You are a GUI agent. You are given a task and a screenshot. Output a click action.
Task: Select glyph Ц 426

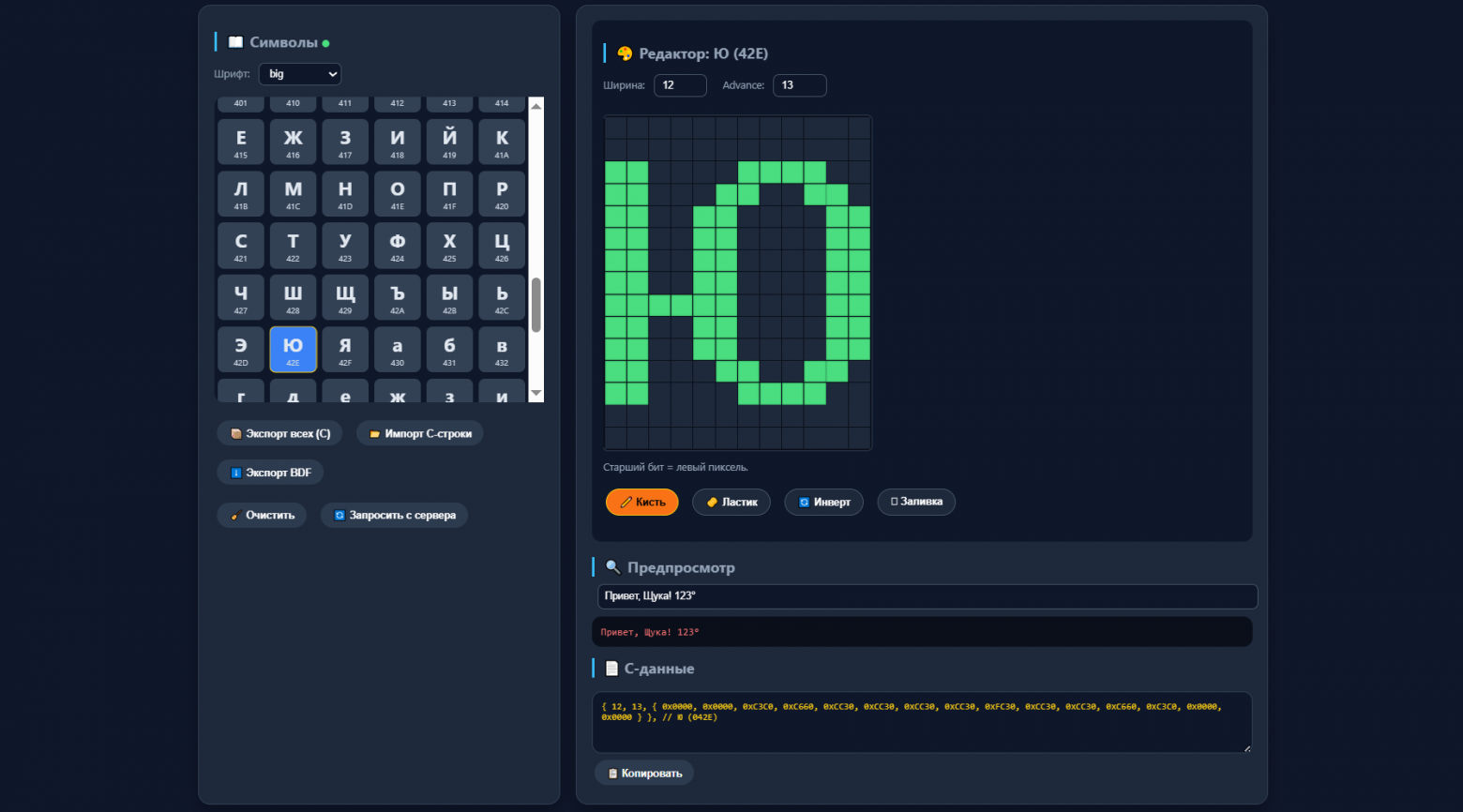point(502,246)
